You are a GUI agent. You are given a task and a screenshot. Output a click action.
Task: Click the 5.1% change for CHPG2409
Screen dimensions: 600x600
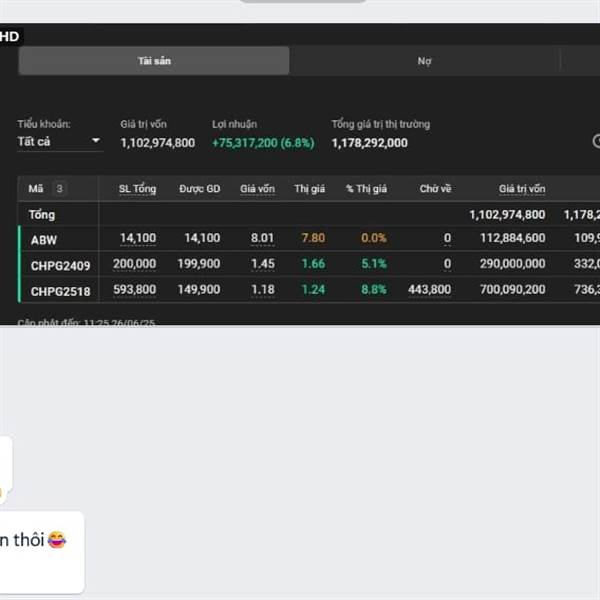pos(374,264)
